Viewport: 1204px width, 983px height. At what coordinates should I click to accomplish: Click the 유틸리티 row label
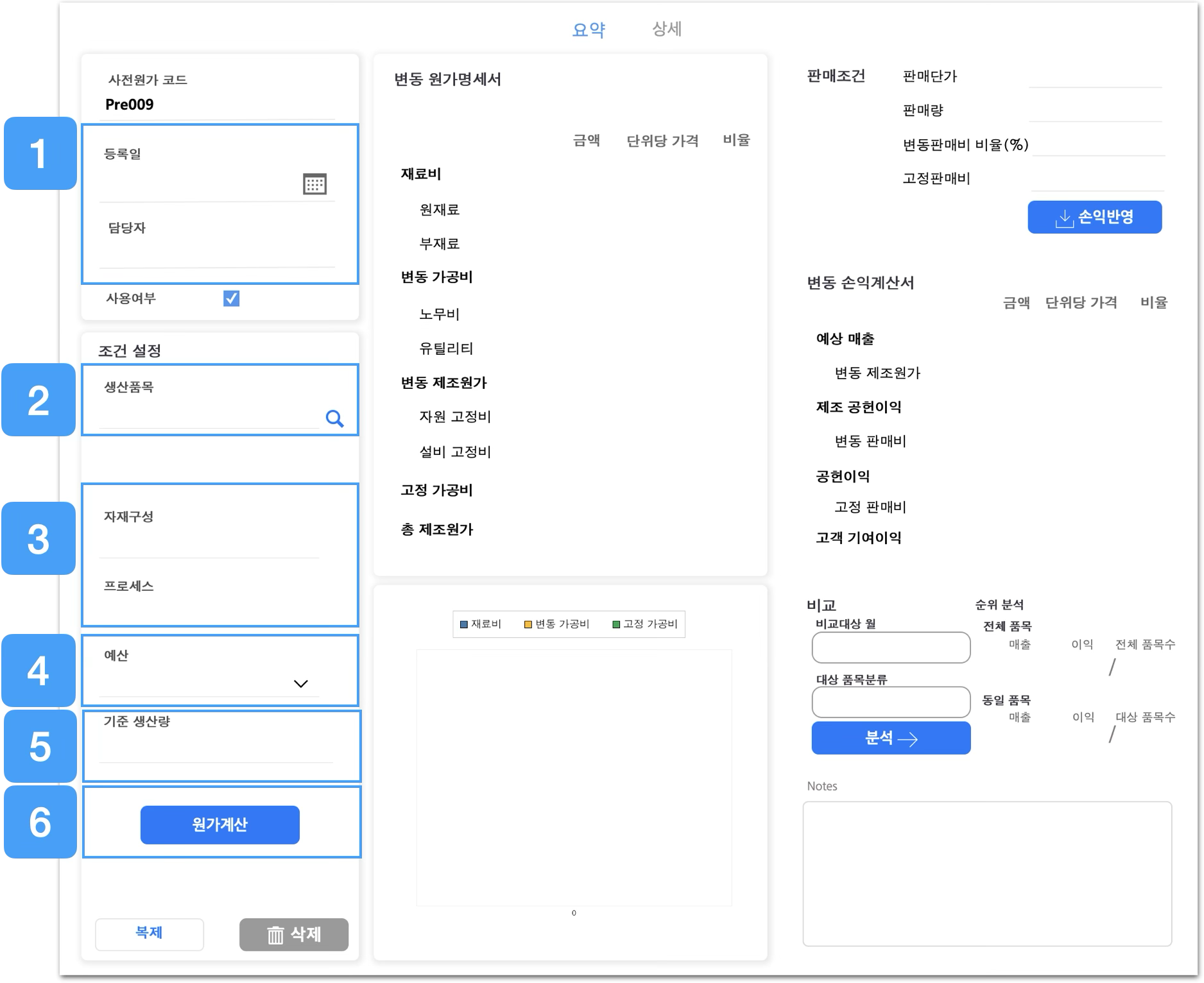tap(447, 348)
